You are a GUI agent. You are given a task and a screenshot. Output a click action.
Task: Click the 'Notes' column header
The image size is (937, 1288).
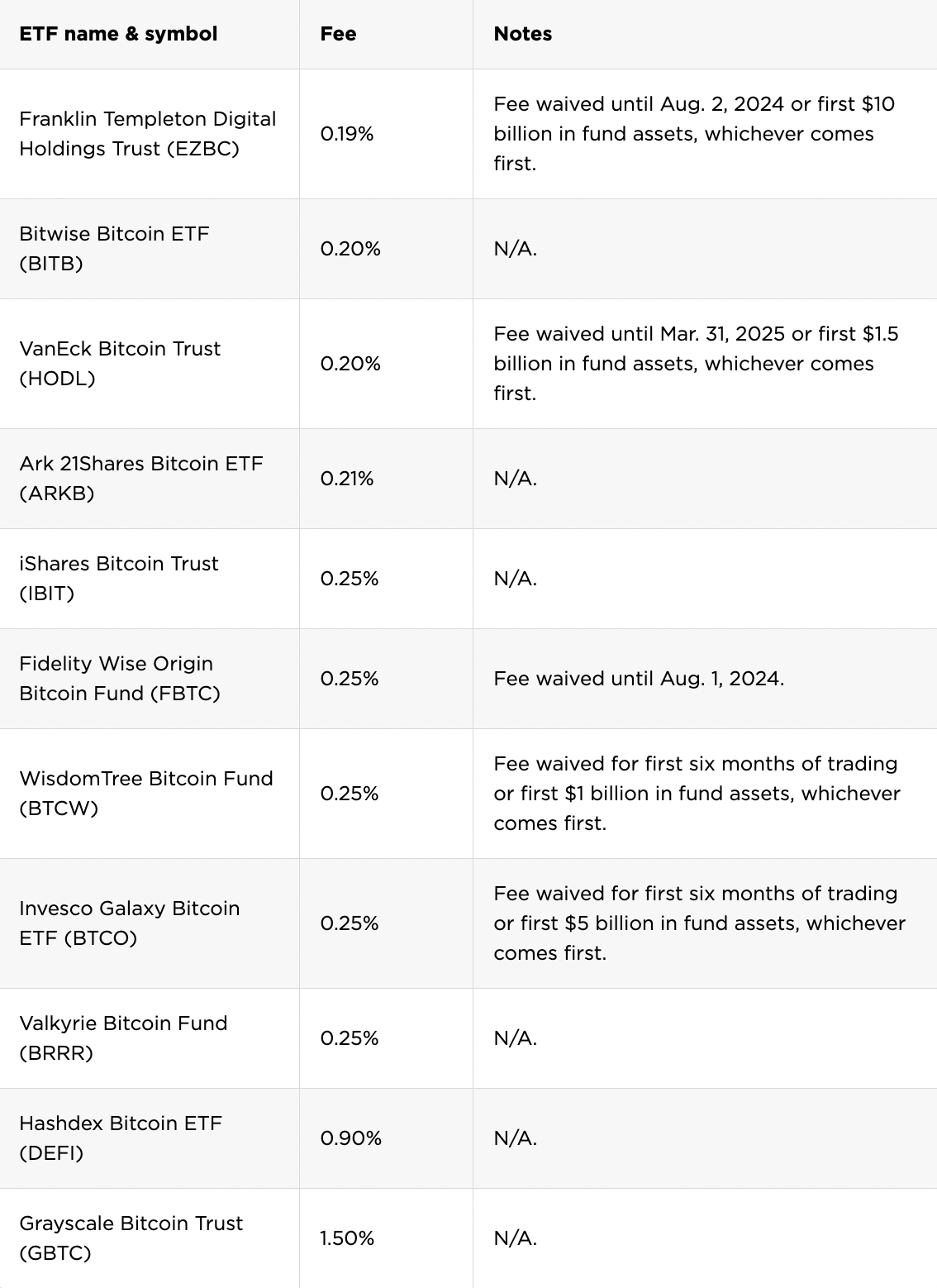[523, 34]
